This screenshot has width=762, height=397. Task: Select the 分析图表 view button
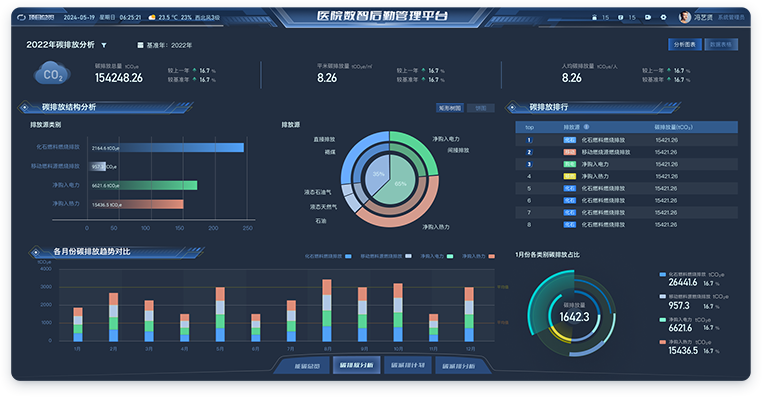[684, 45]
